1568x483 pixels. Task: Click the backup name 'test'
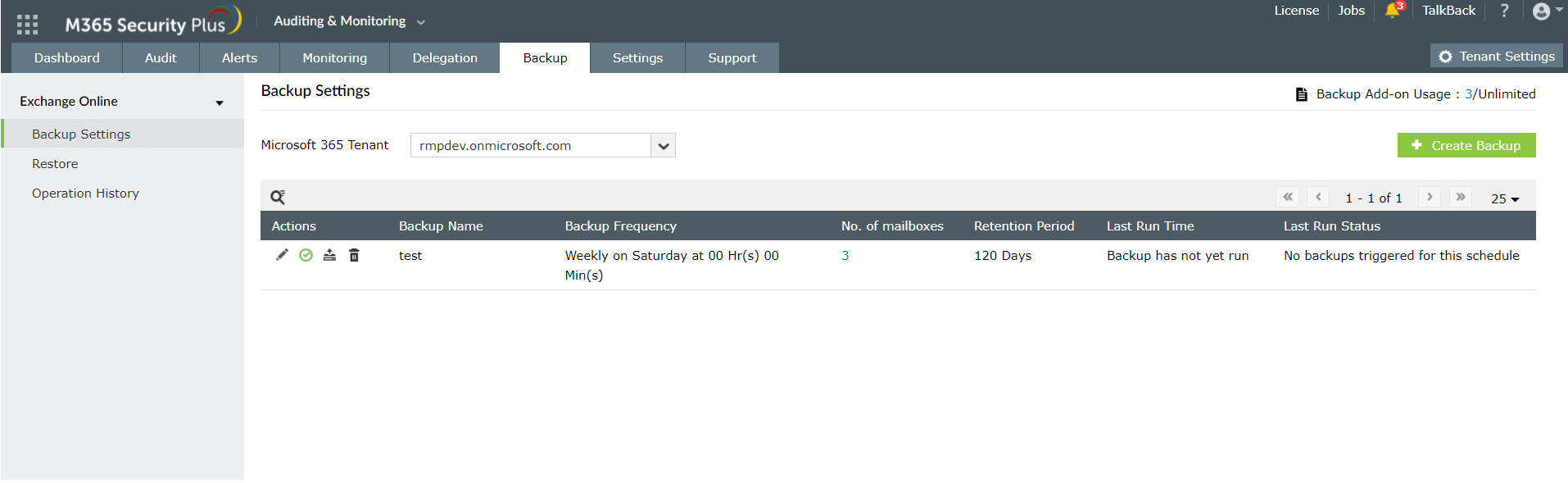[x=410, y=256]
